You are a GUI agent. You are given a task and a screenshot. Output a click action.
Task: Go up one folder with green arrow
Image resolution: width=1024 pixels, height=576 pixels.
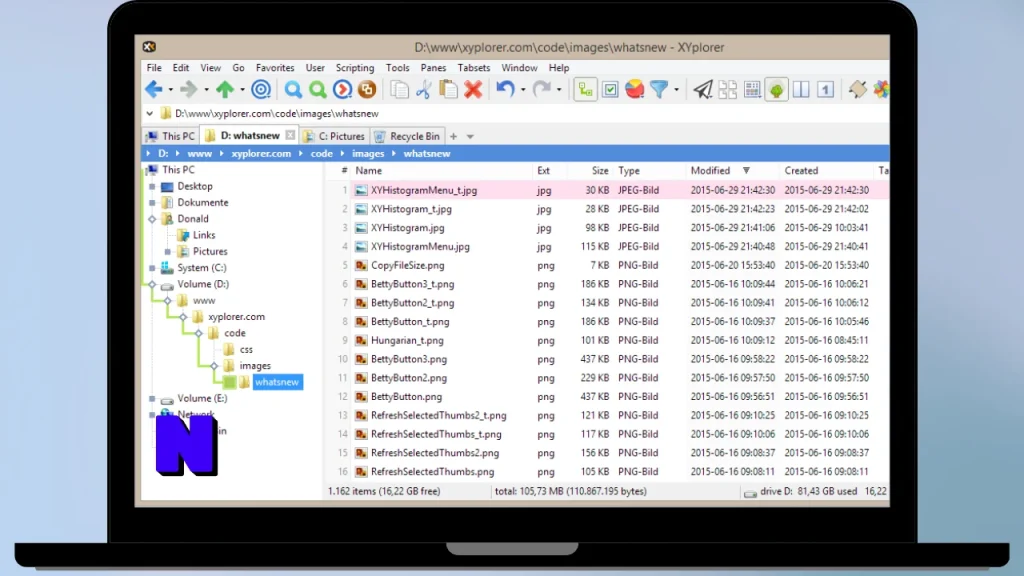(x=225, y=89)
